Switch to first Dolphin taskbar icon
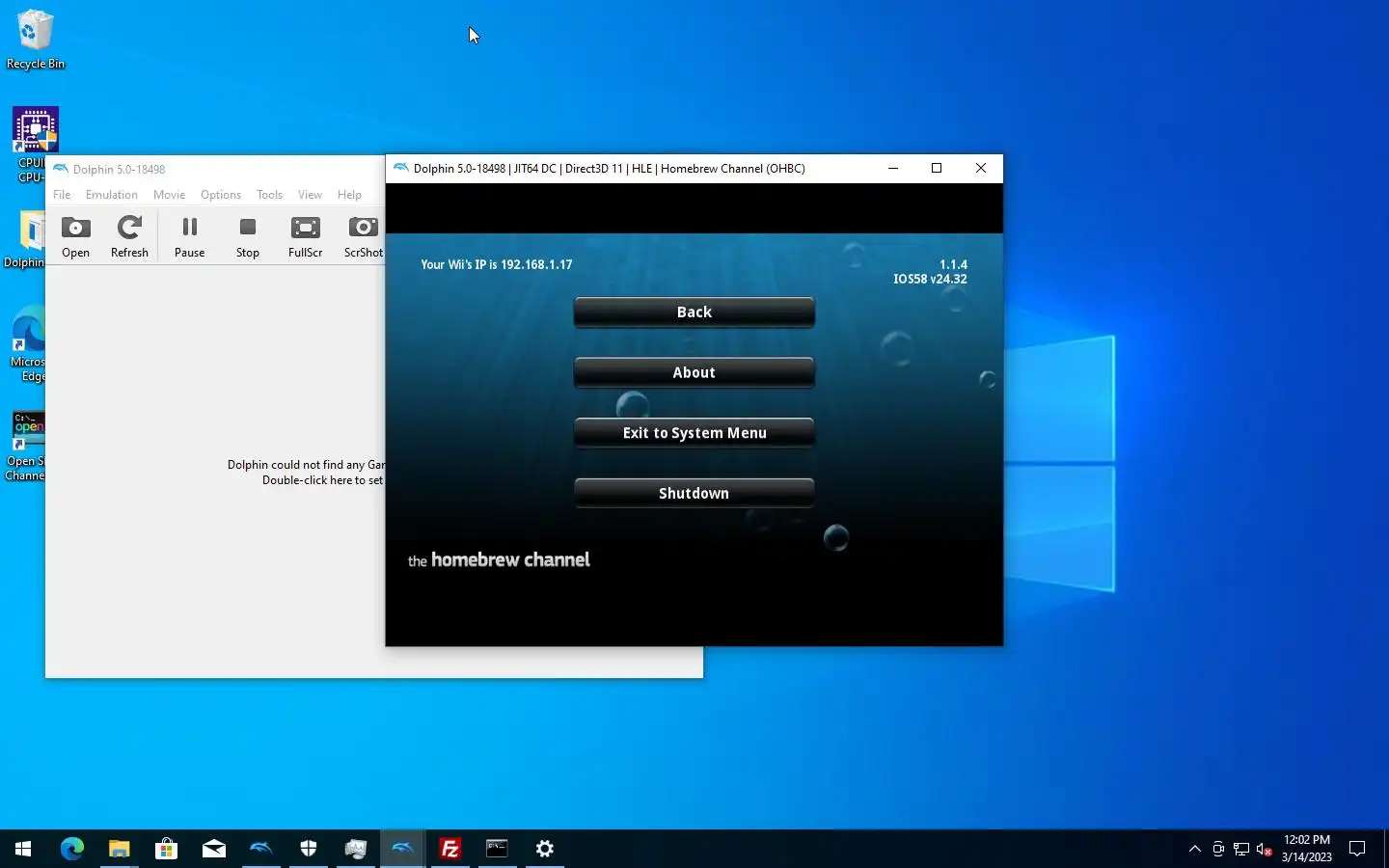The height and width of the screenshot is (868, 1389). point(260,849)
